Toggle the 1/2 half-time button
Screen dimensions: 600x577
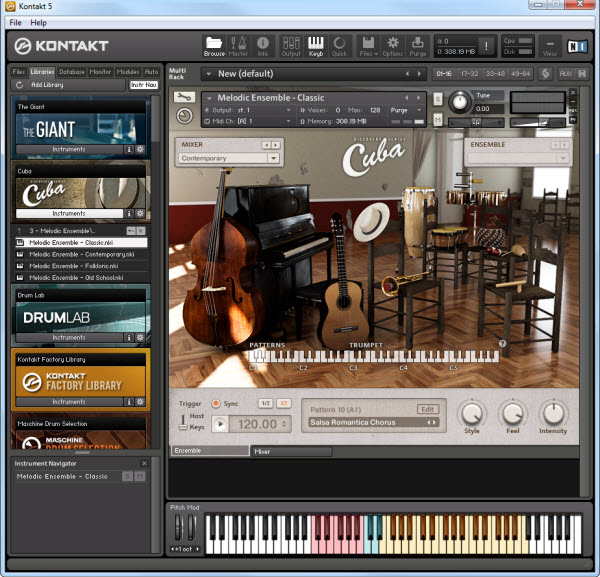click(x=266, y=403)
